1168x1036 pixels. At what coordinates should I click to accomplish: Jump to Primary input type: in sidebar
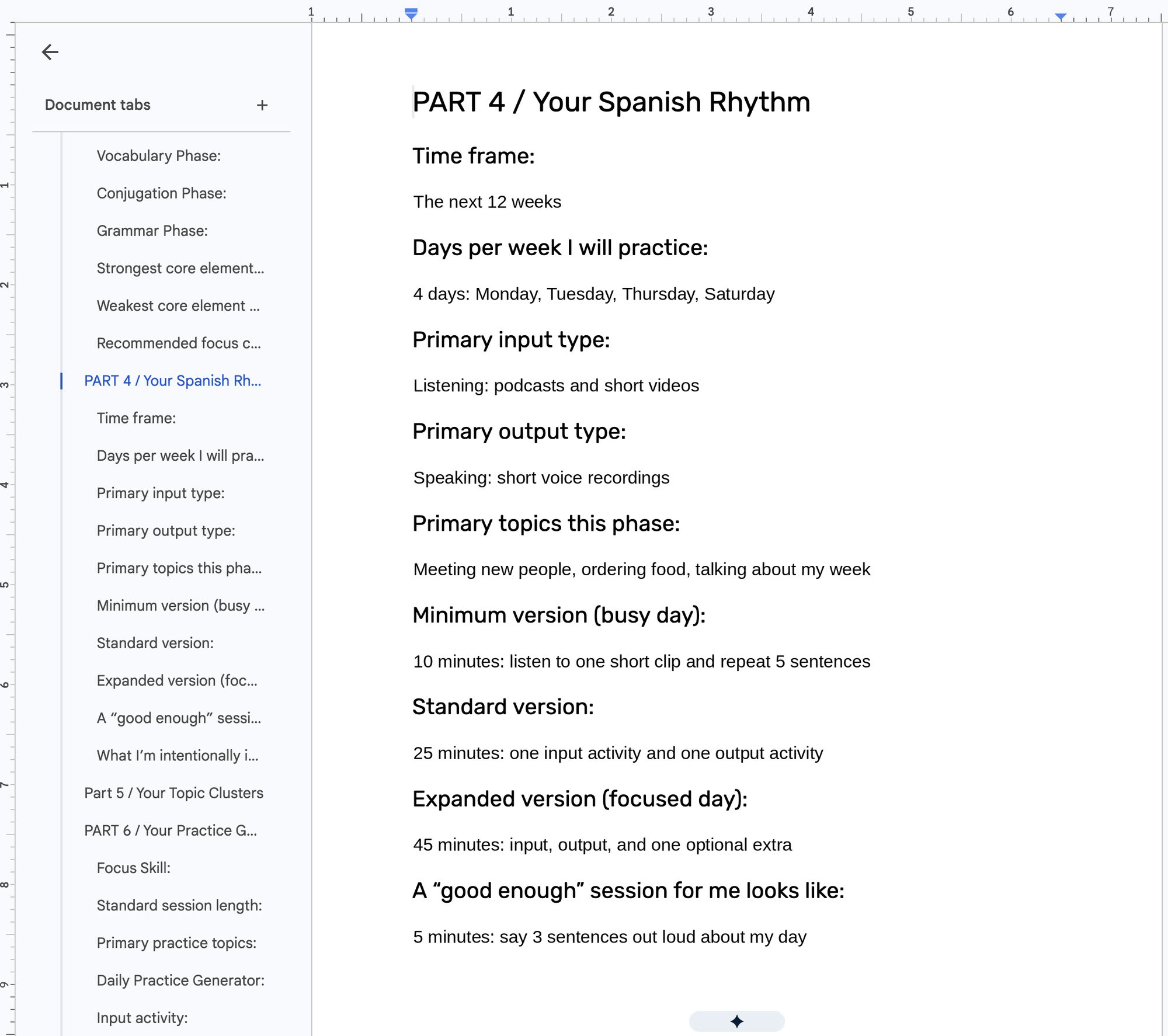[161, 493]
